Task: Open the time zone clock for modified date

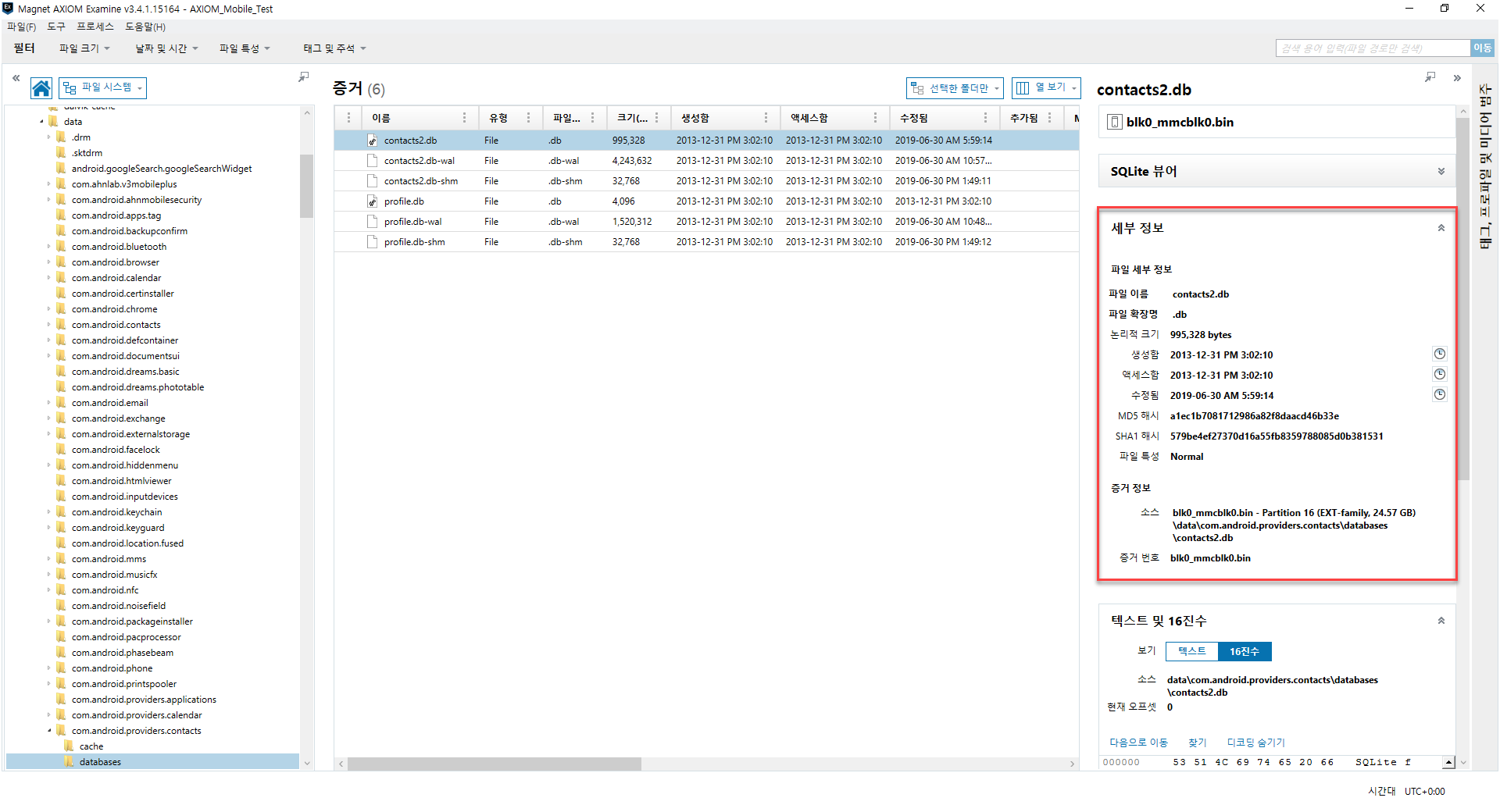Action: [x=1439, y=394]
